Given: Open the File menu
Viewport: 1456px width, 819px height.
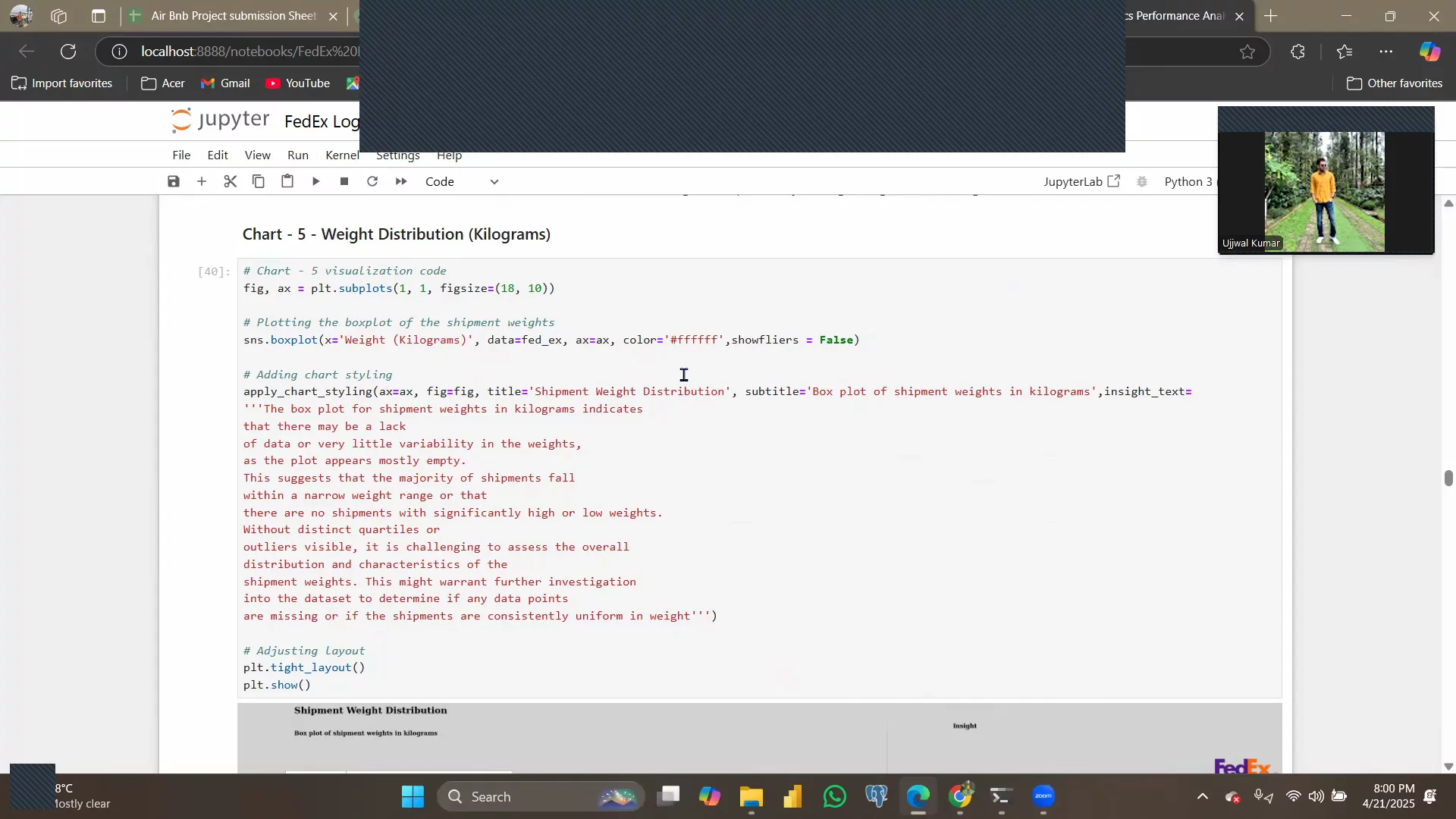Looking at the screenshot, I should point(181,155).
